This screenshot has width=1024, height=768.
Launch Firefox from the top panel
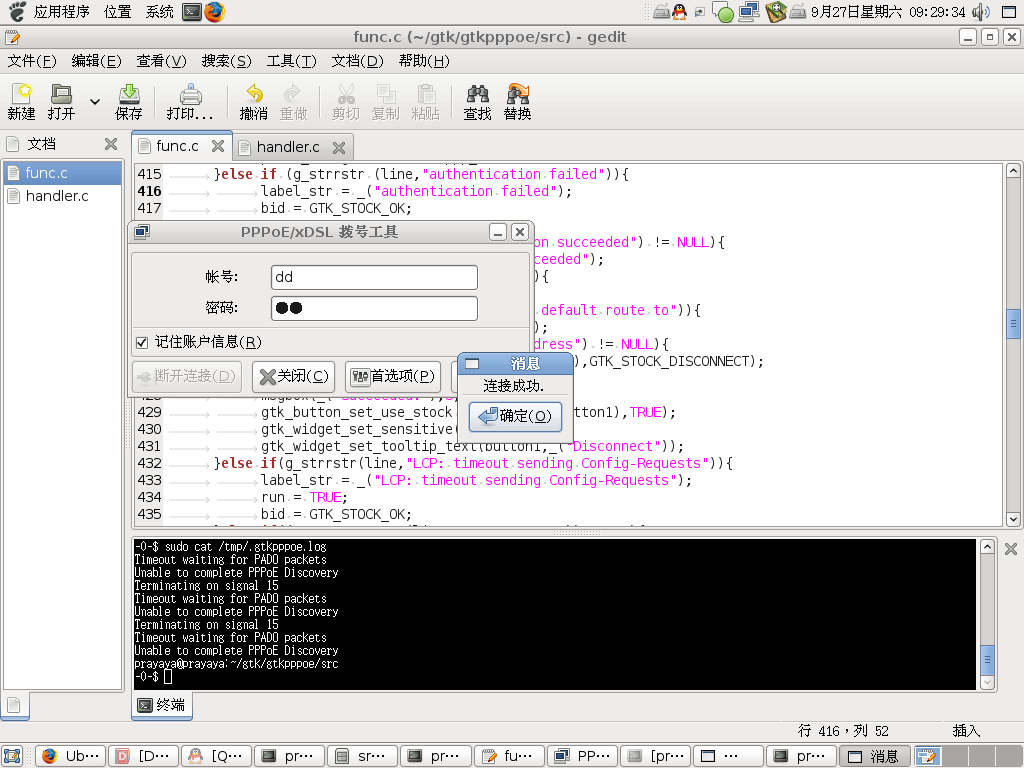point(214,12)
